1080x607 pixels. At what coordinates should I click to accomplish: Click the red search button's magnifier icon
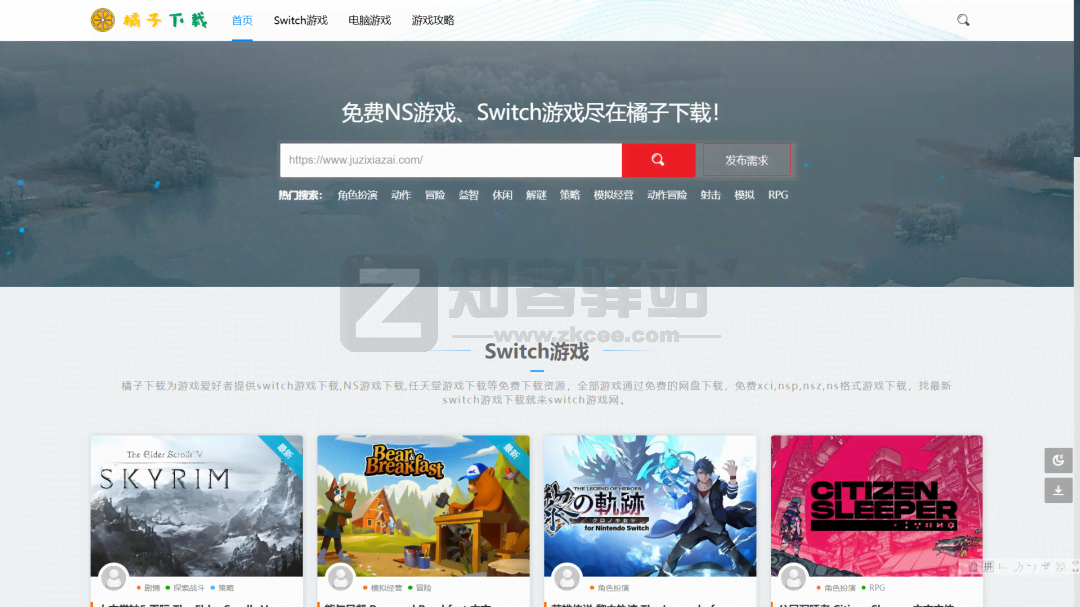pyautogui.click(x=657, y=160)
